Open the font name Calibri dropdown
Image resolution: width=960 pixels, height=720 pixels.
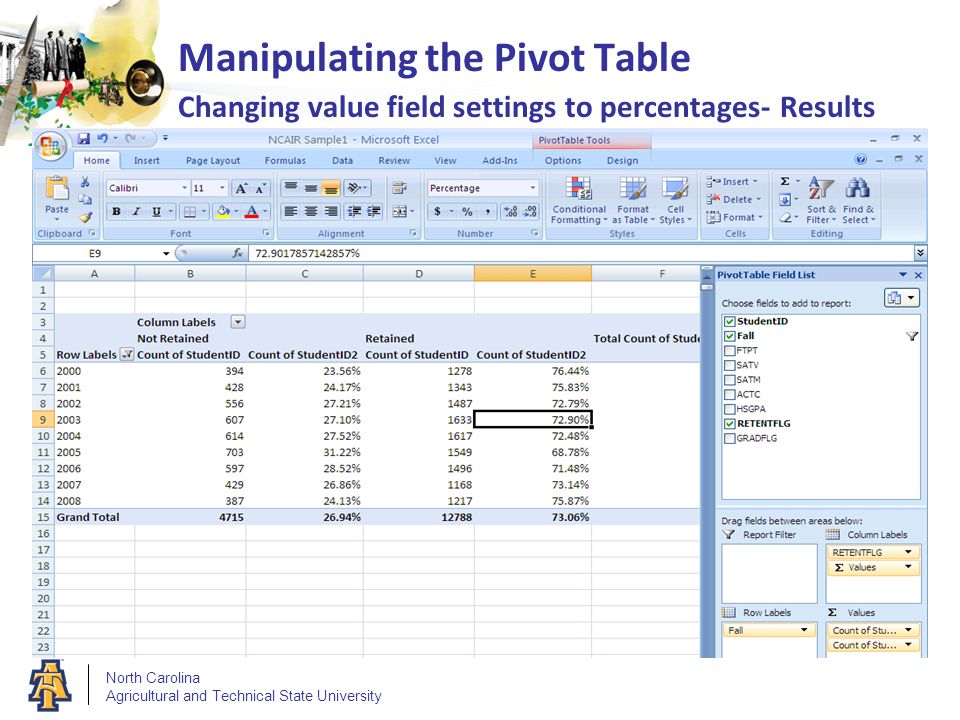(184, 188)
